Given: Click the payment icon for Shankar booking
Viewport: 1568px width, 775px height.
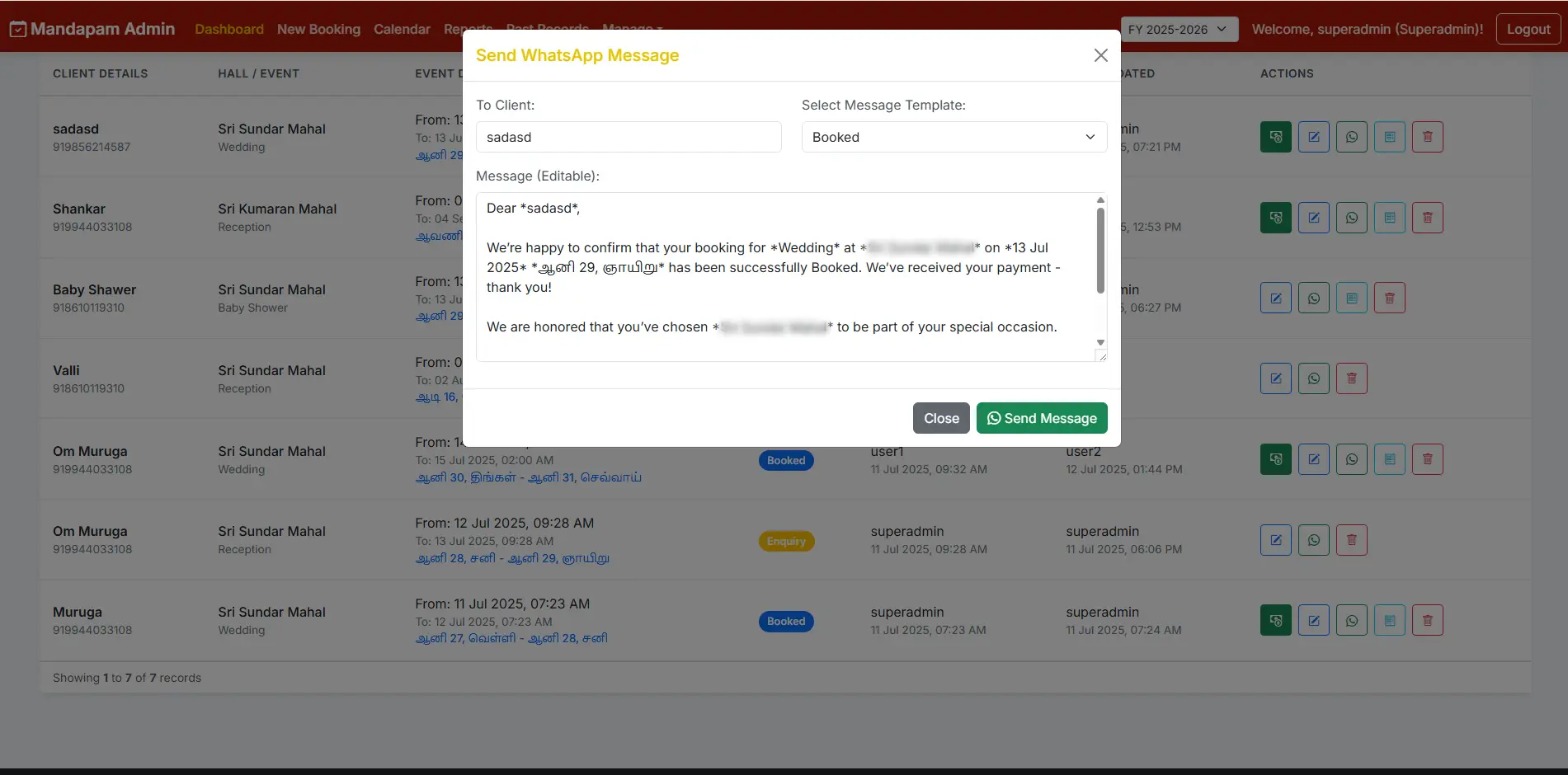Looking at the screenshot, I should (1275, 218).
